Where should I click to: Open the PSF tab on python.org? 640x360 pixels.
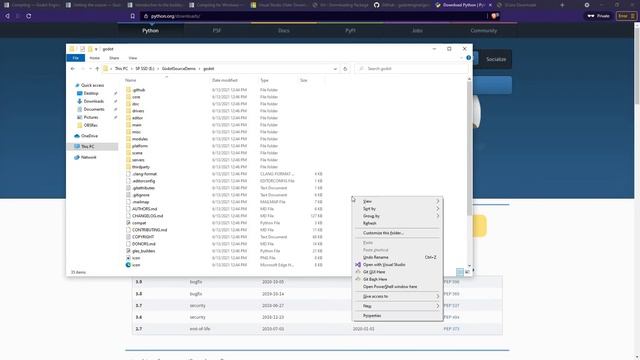tap(217, 31)
